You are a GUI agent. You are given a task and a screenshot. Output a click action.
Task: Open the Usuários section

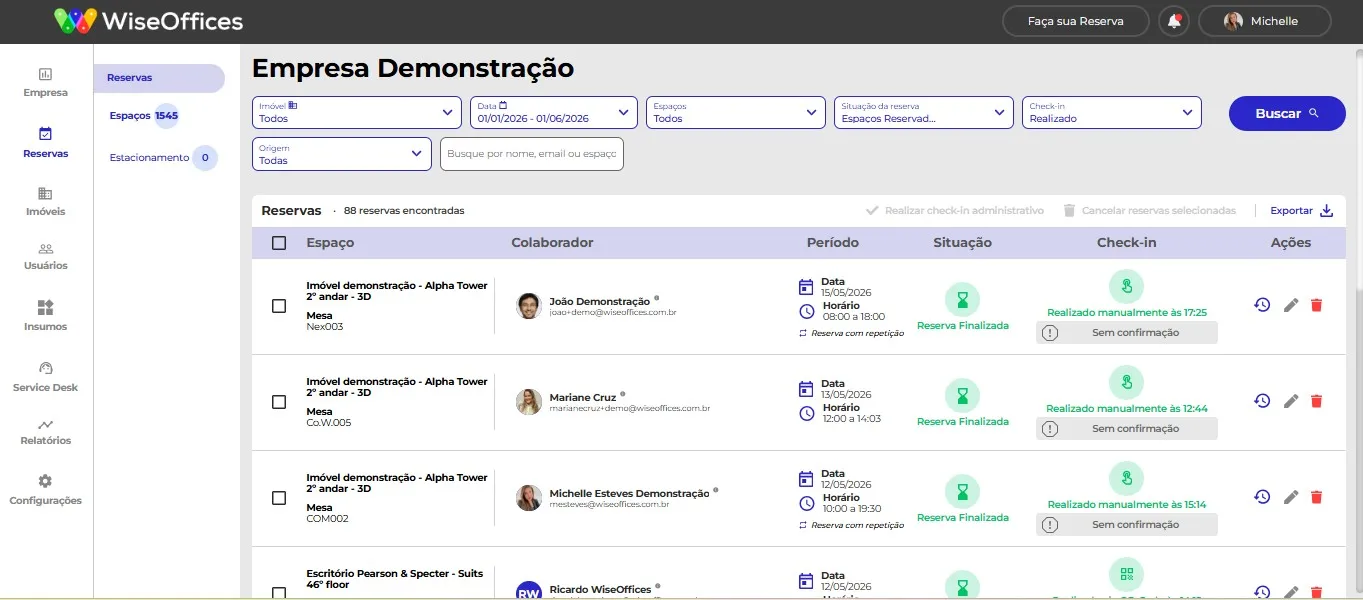pyautogui.click(x=46, y=256)
